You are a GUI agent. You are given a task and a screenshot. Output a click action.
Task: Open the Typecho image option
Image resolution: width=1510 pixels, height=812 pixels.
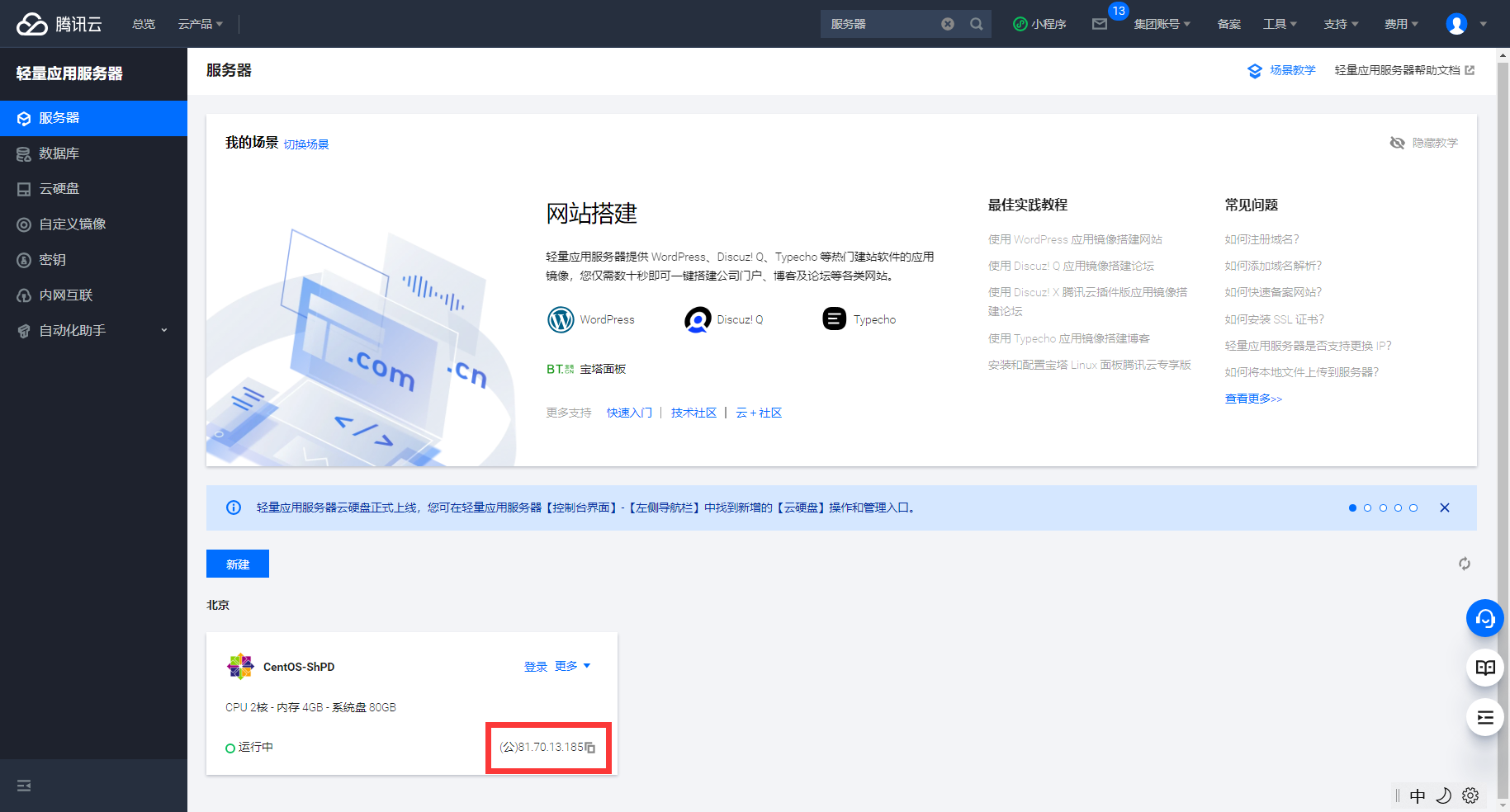click(x=834, y=319)
